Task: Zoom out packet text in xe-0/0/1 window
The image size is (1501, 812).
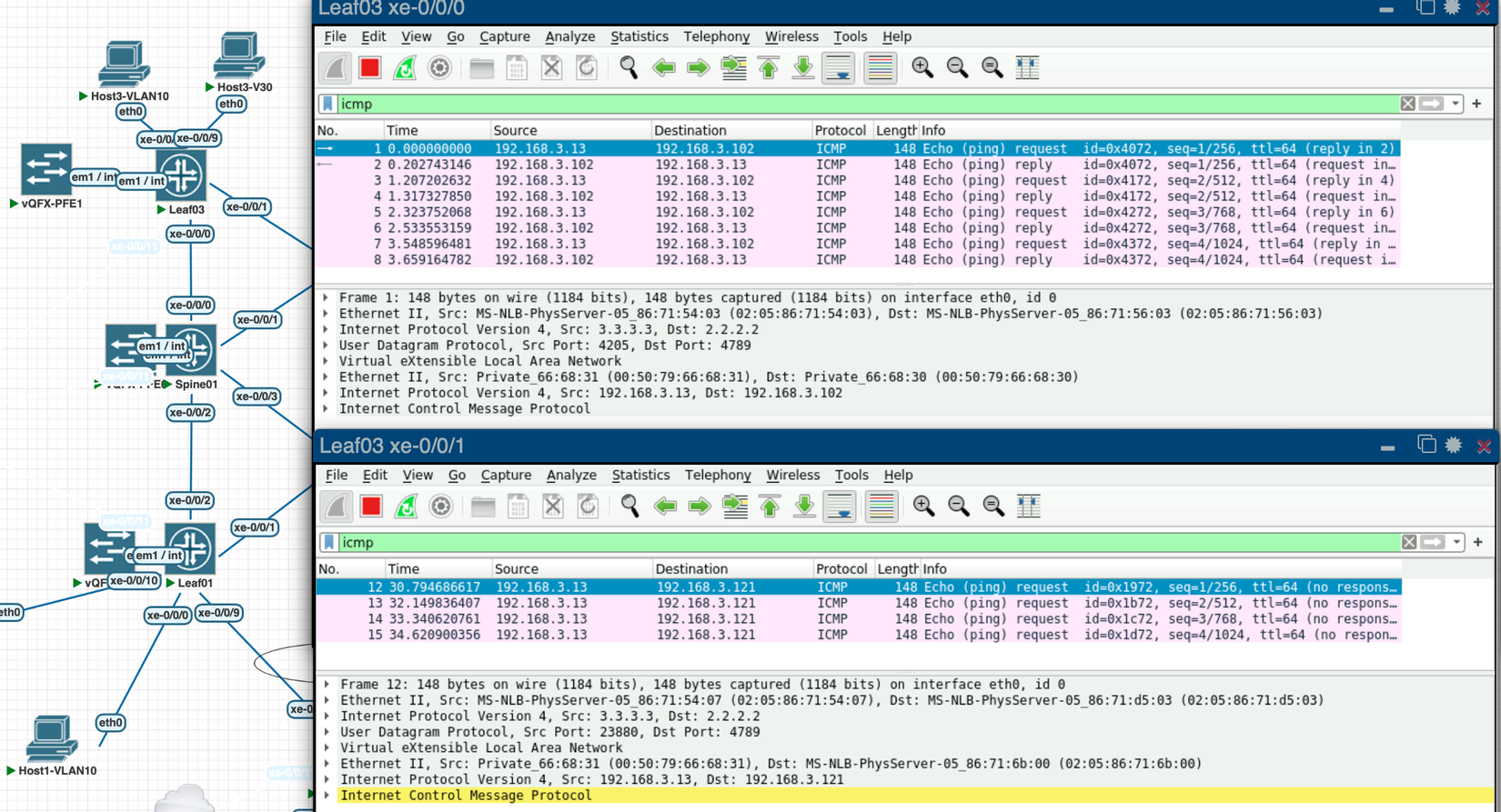Action: pos(959,506)
